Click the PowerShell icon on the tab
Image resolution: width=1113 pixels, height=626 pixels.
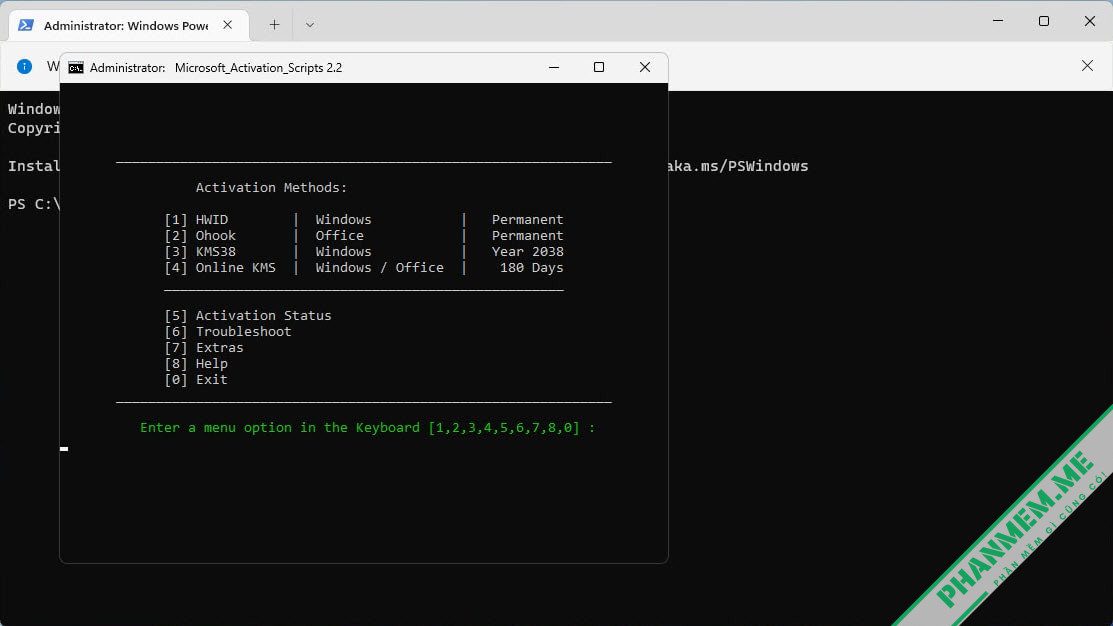[26, 25]
